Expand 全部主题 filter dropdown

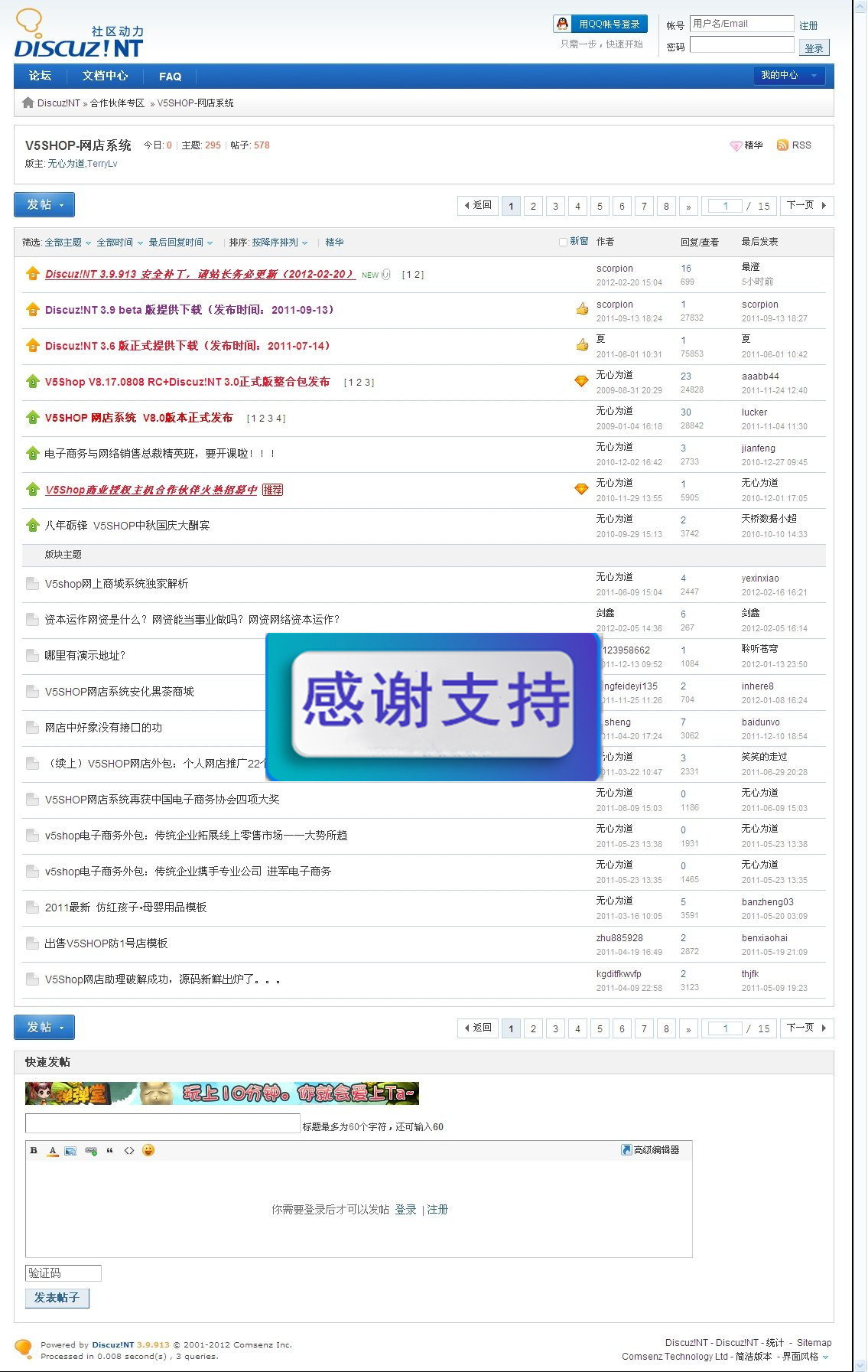pyautogui.click(x=68, y=243)
